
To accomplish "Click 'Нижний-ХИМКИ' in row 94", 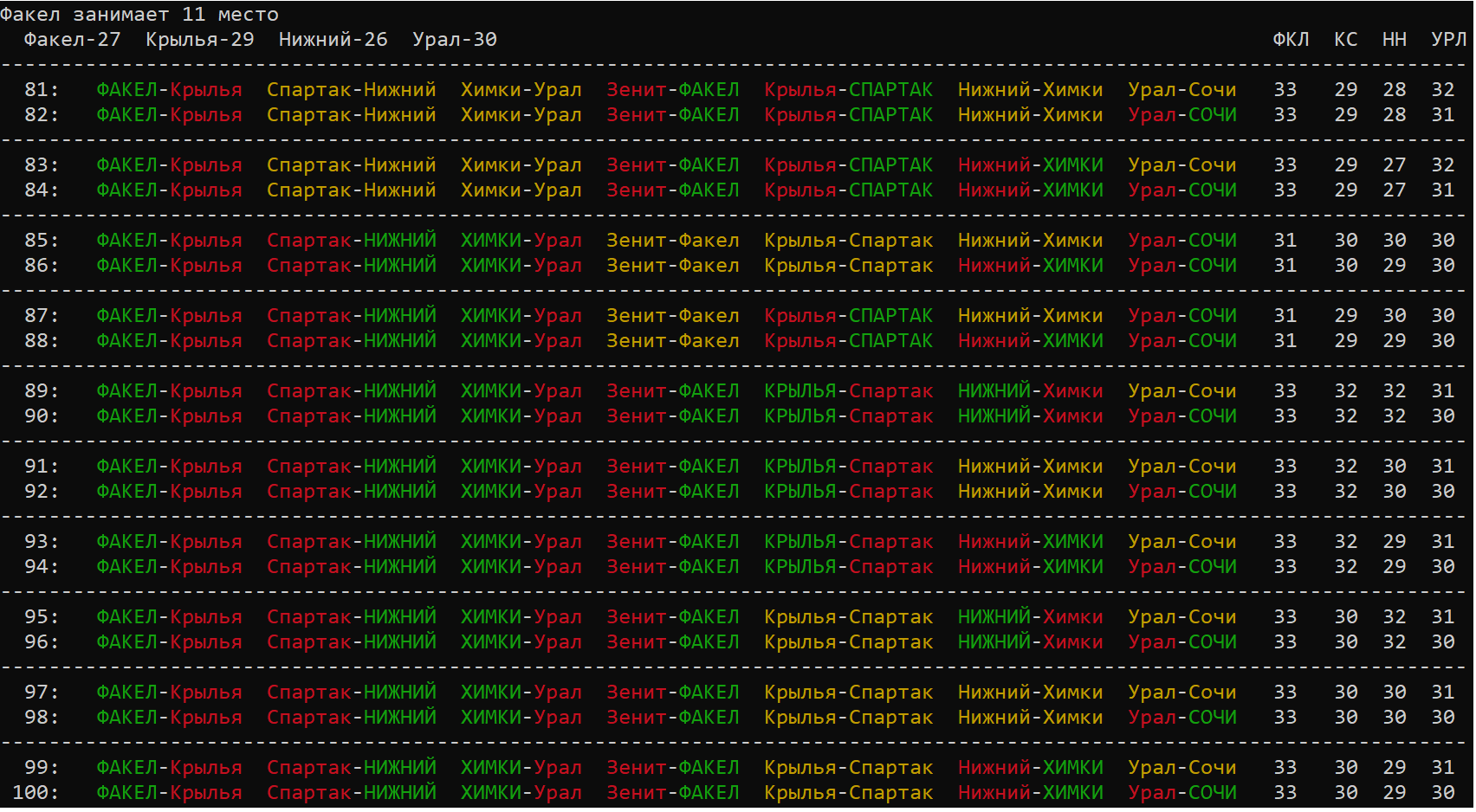I will 1031,567.
